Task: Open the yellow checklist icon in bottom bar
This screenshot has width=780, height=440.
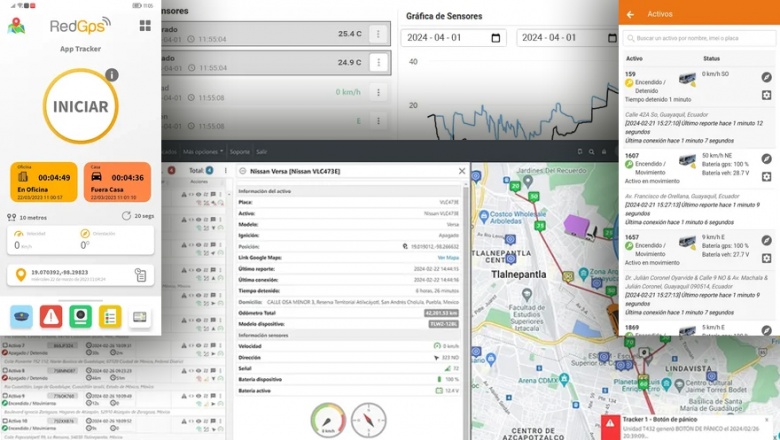Action: [110, 316]
